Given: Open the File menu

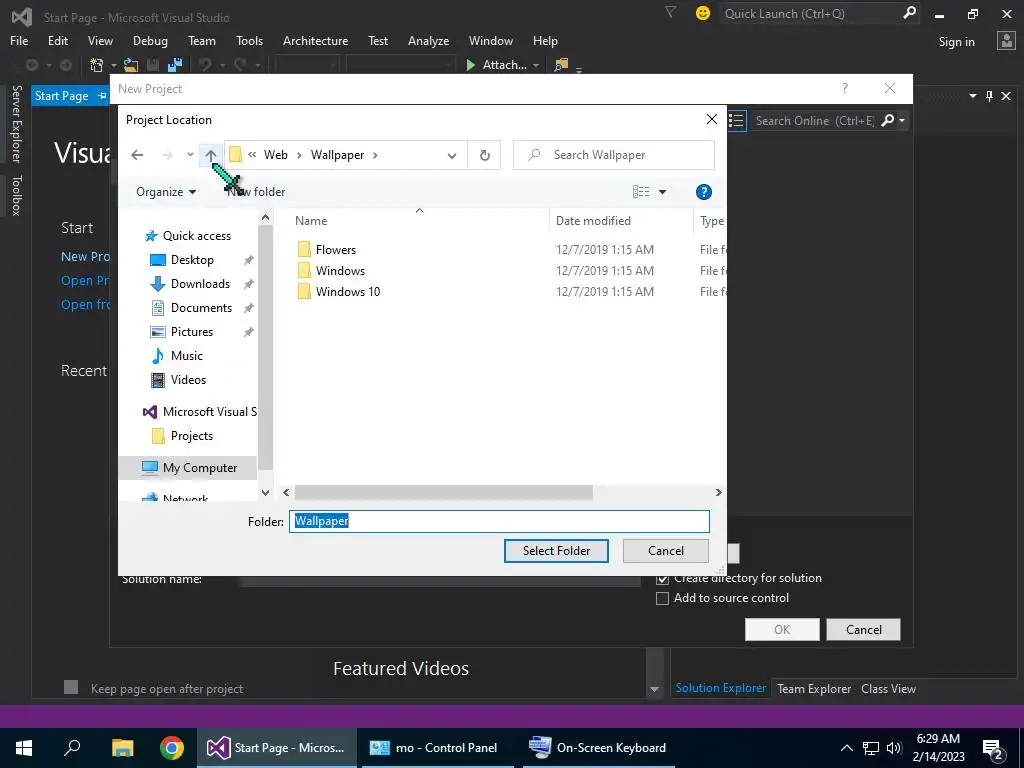Looking at the screenshot, I should (19, 40).
